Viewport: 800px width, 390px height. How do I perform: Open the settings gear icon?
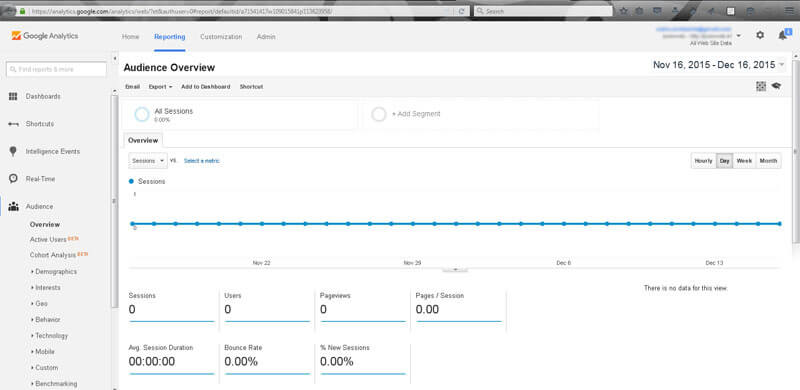(x=760, y=35)
